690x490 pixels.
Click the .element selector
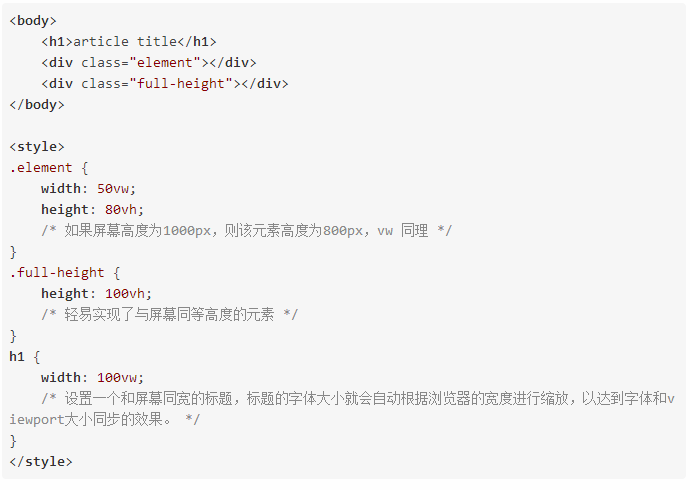(x=41, y=168)
